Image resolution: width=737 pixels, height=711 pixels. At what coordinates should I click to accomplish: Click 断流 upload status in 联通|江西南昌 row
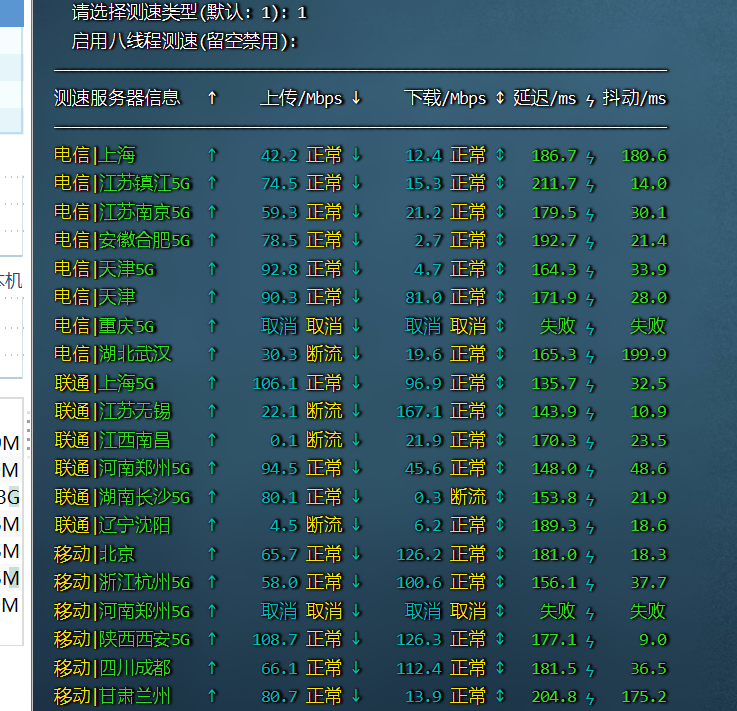324,440
